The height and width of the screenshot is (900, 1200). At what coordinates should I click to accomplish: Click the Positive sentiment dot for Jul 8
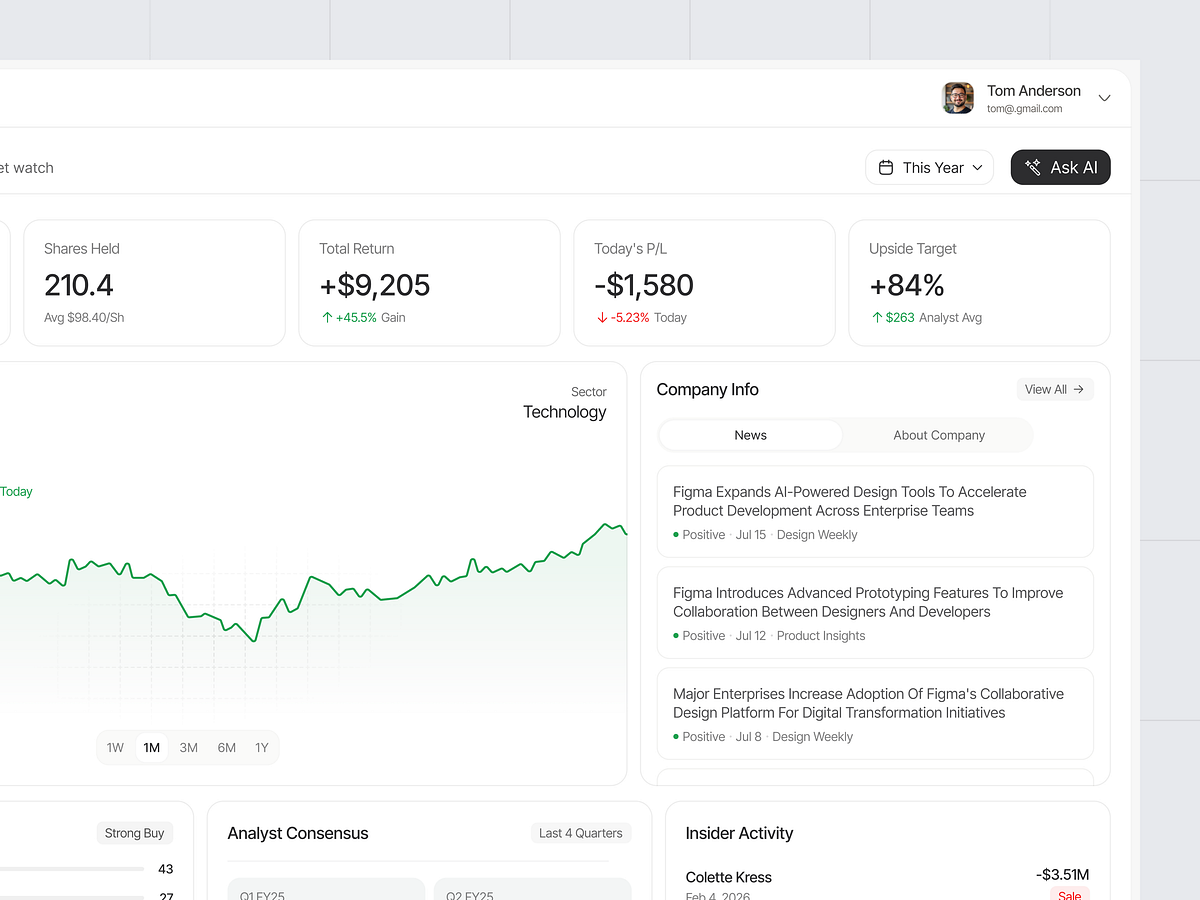click(676, 737)
